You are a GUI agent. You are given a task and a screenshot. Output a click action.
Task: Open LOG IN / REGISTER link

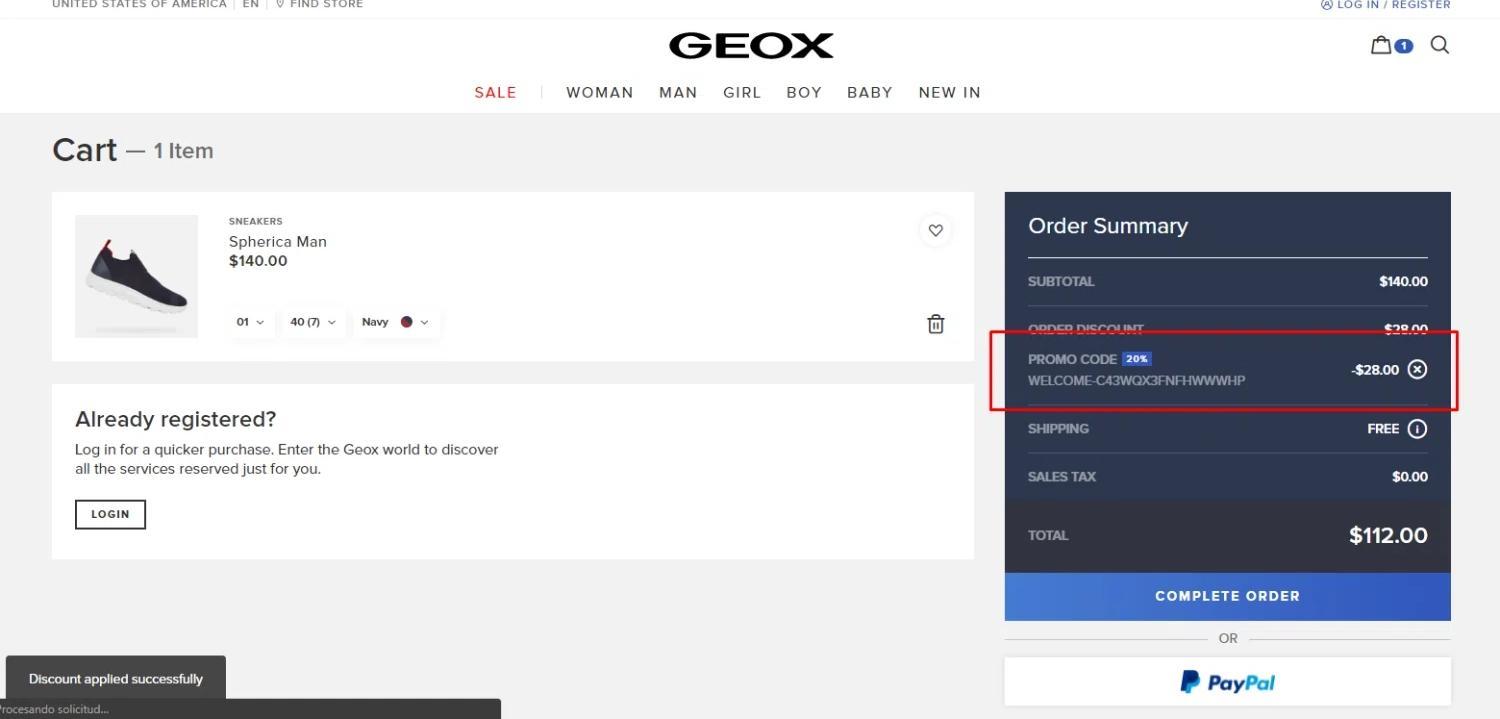coord(1386,5)
